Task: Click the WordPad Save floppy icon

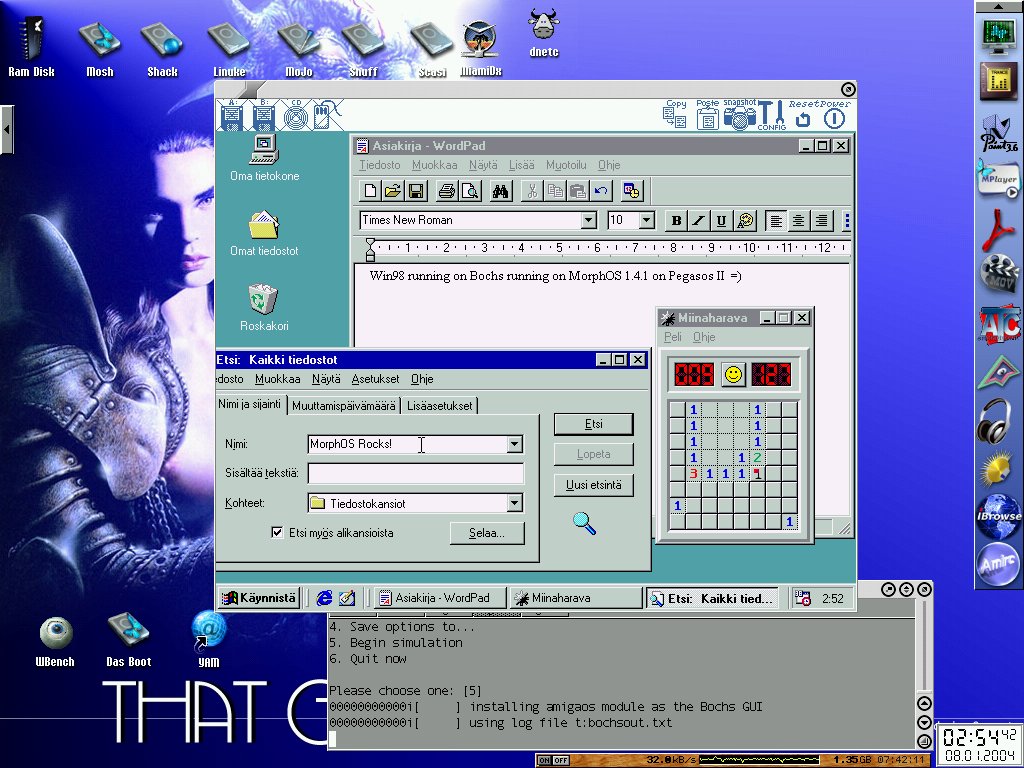Action: [415, 191]
